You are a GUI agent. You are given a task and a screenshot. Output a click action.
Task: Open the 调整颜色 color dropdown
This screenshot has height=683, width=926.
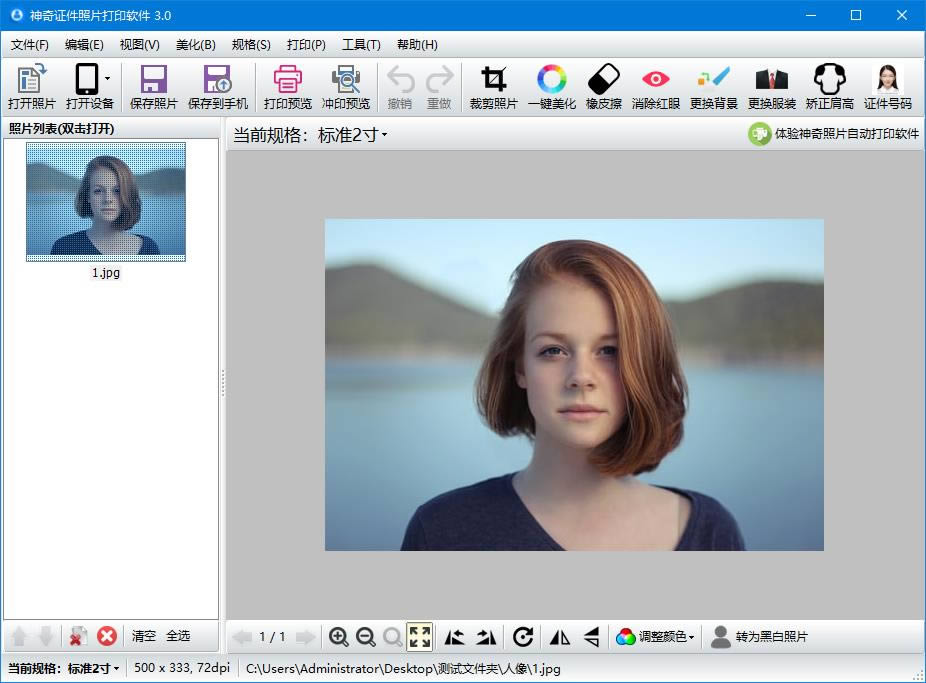655,637
